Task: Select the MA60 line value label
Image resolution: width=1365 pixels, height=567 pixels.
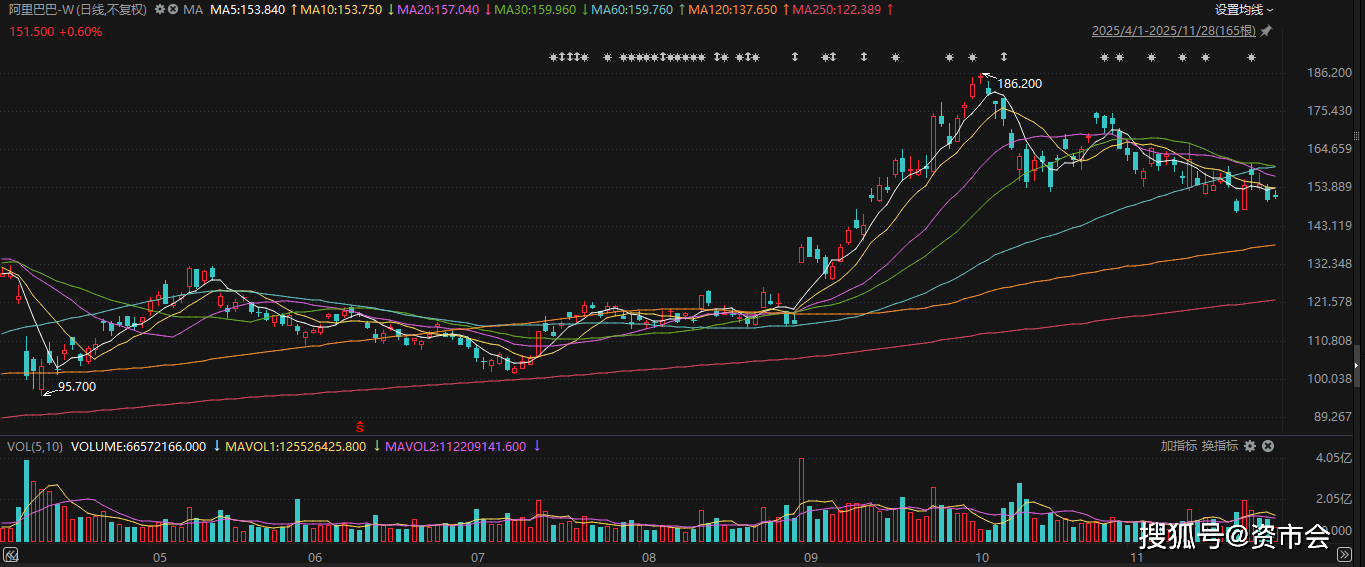Action: click(633, 9)
